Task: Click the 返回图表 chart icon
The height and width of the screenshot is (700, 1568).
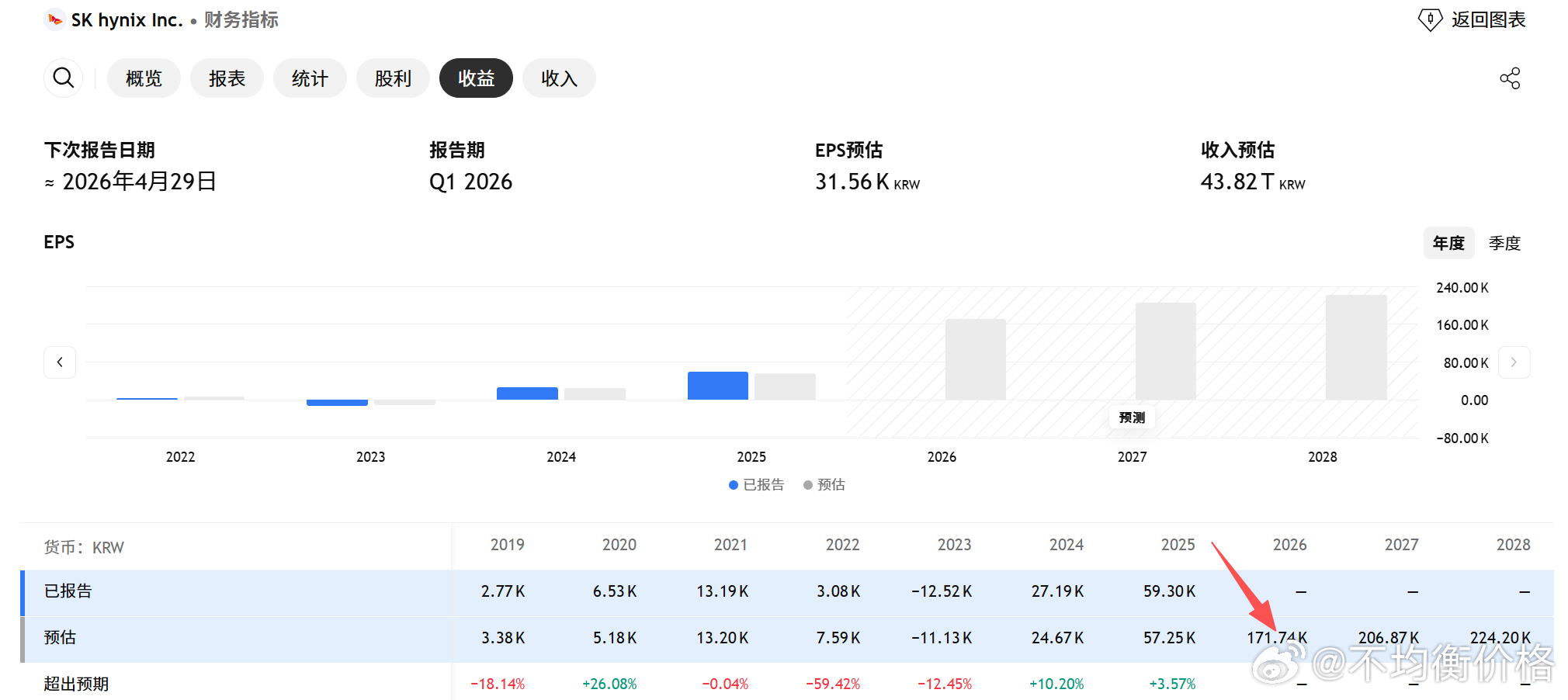Action: pos(1430,19)
